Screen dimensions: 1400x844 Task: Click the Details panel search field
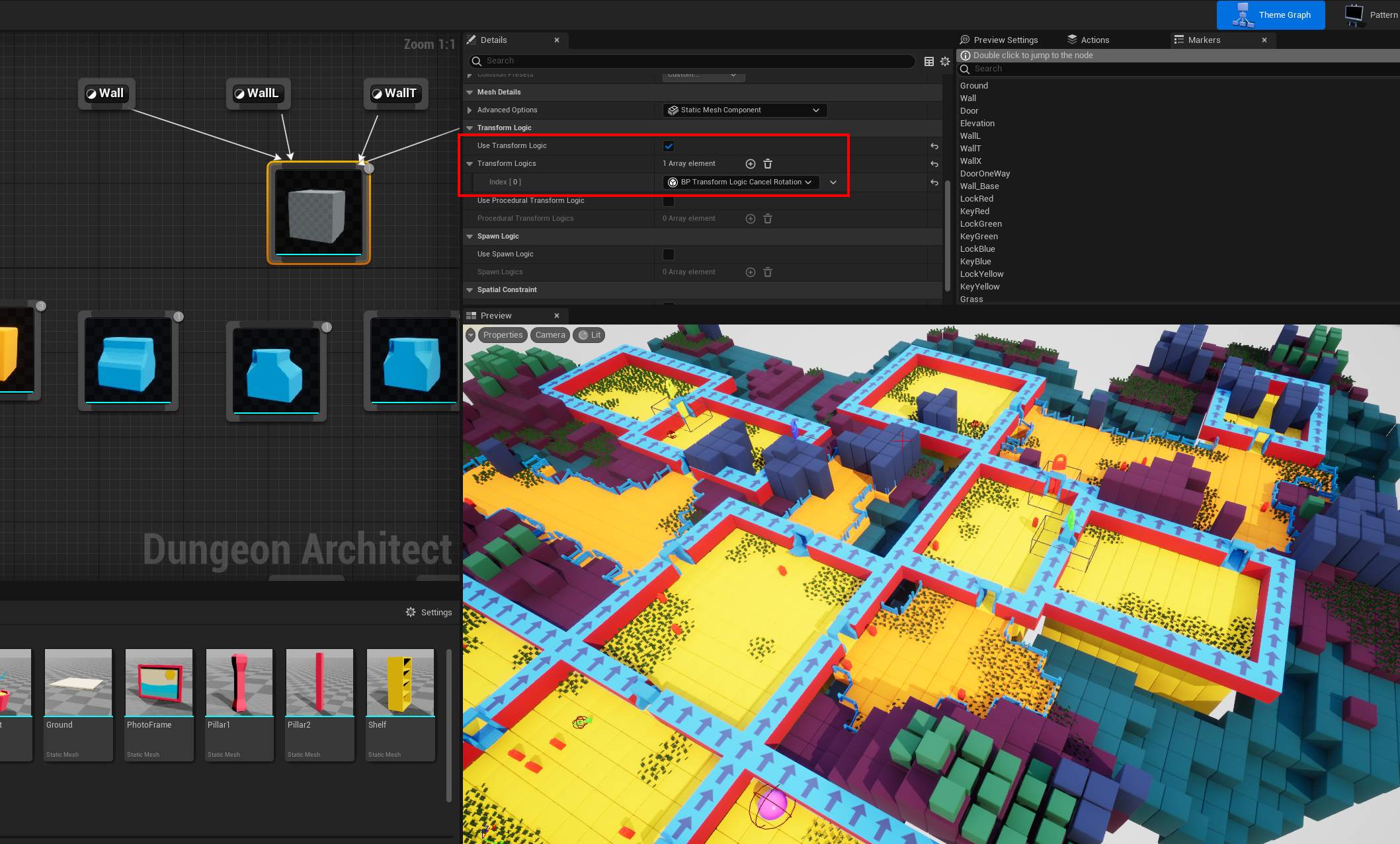pos(692,61)
